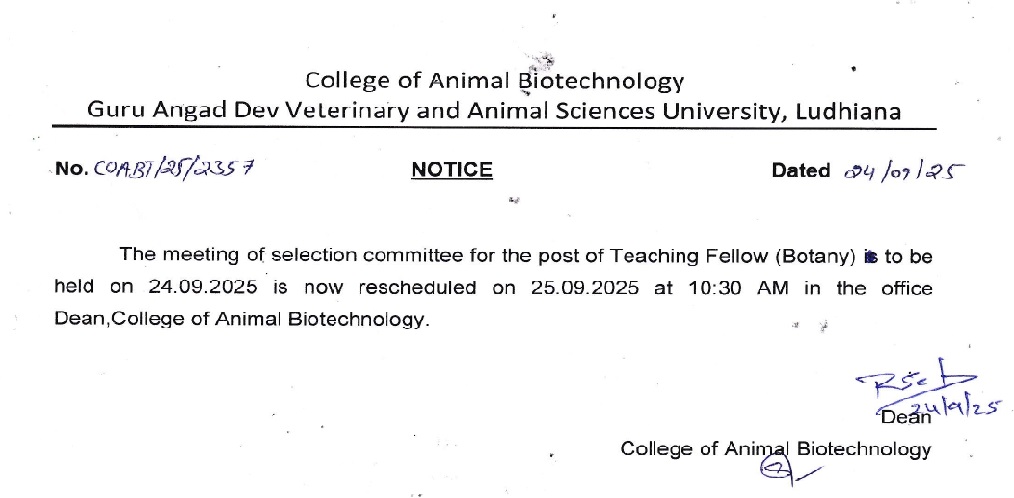
Task: Click the College of Animal Biotechnology title
Action: pyautogui.click(x=494, y=80)
